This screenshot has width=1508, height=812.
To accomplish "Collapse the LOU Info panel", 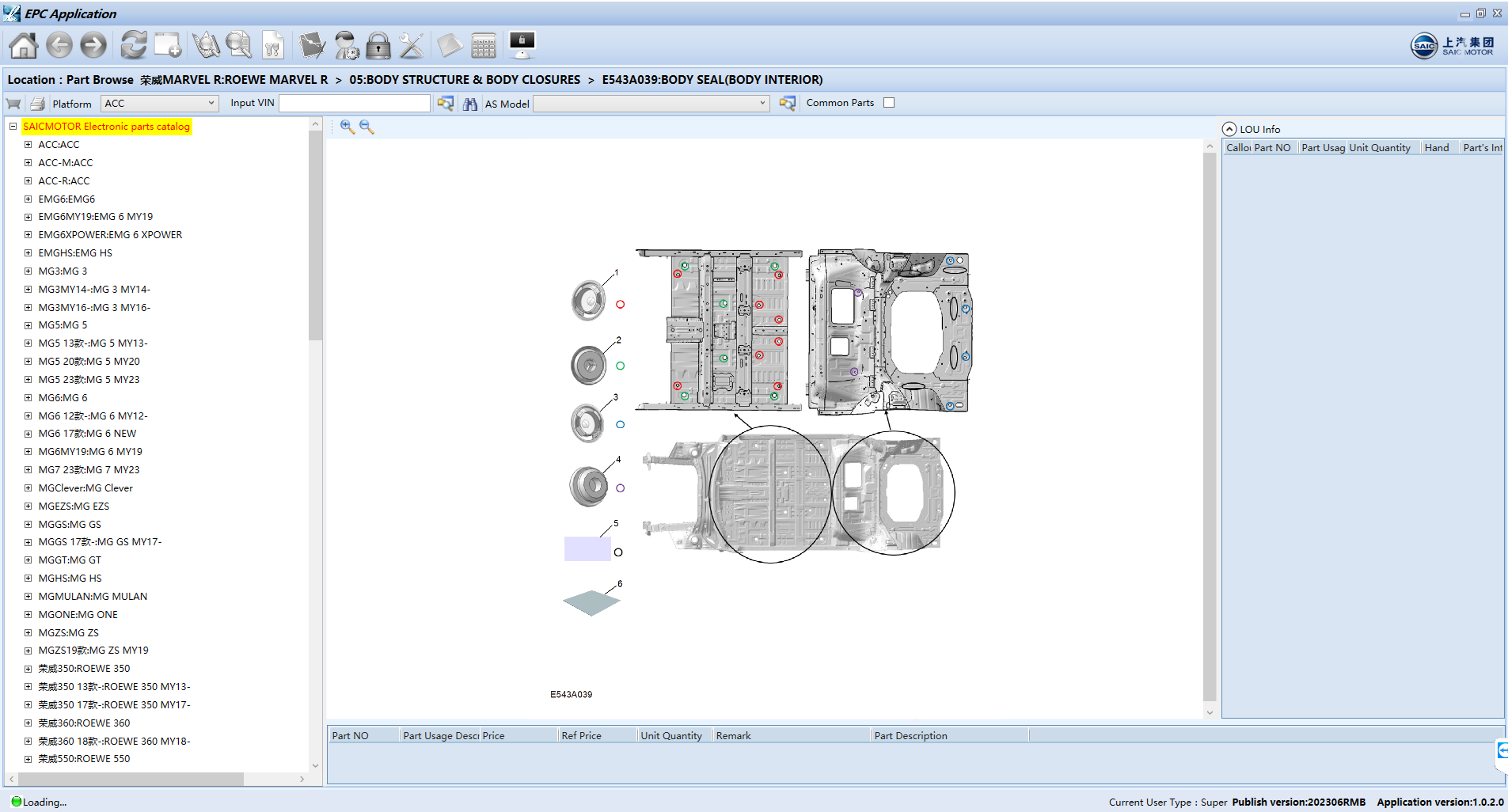I will click(1229, 128).
